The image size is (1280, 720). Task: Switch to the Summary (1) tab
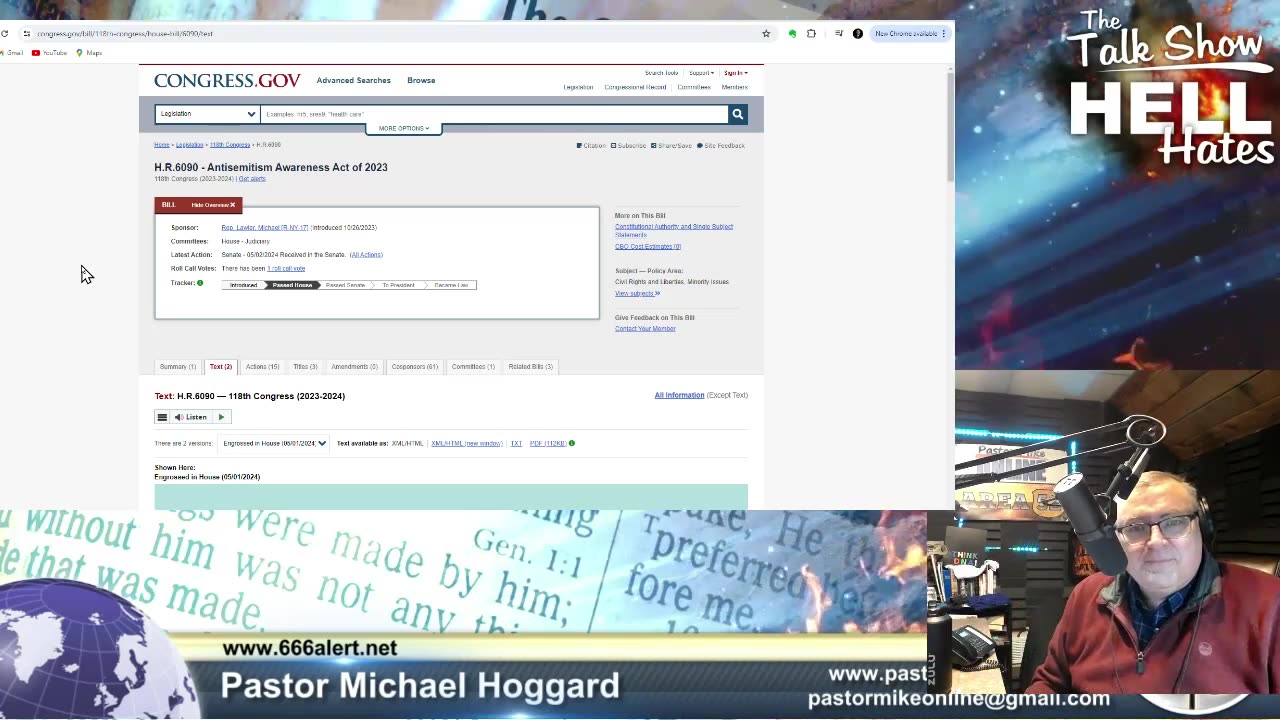click(178, 367)
